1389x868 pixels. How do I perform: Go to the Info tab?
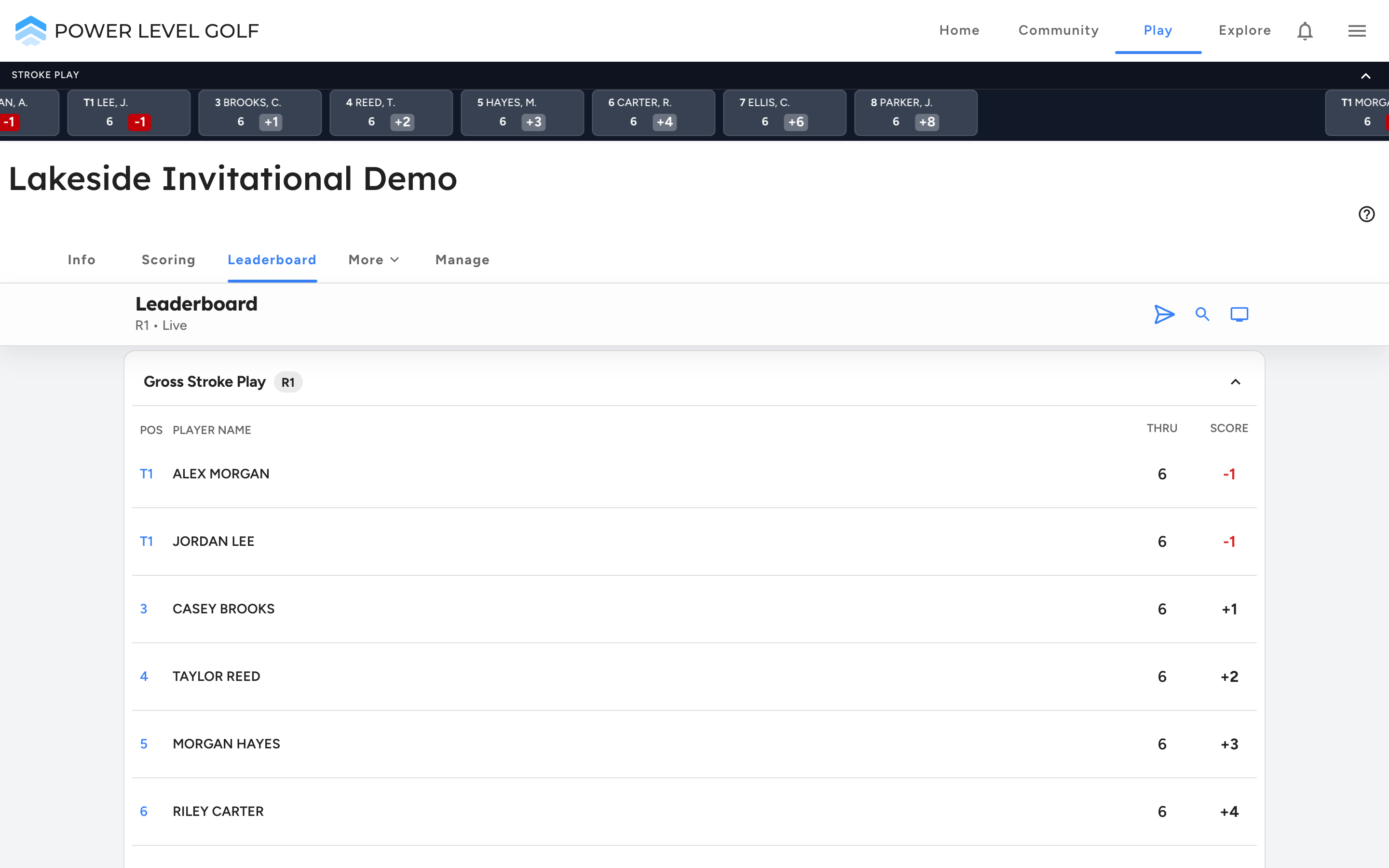tap(82, 260)
